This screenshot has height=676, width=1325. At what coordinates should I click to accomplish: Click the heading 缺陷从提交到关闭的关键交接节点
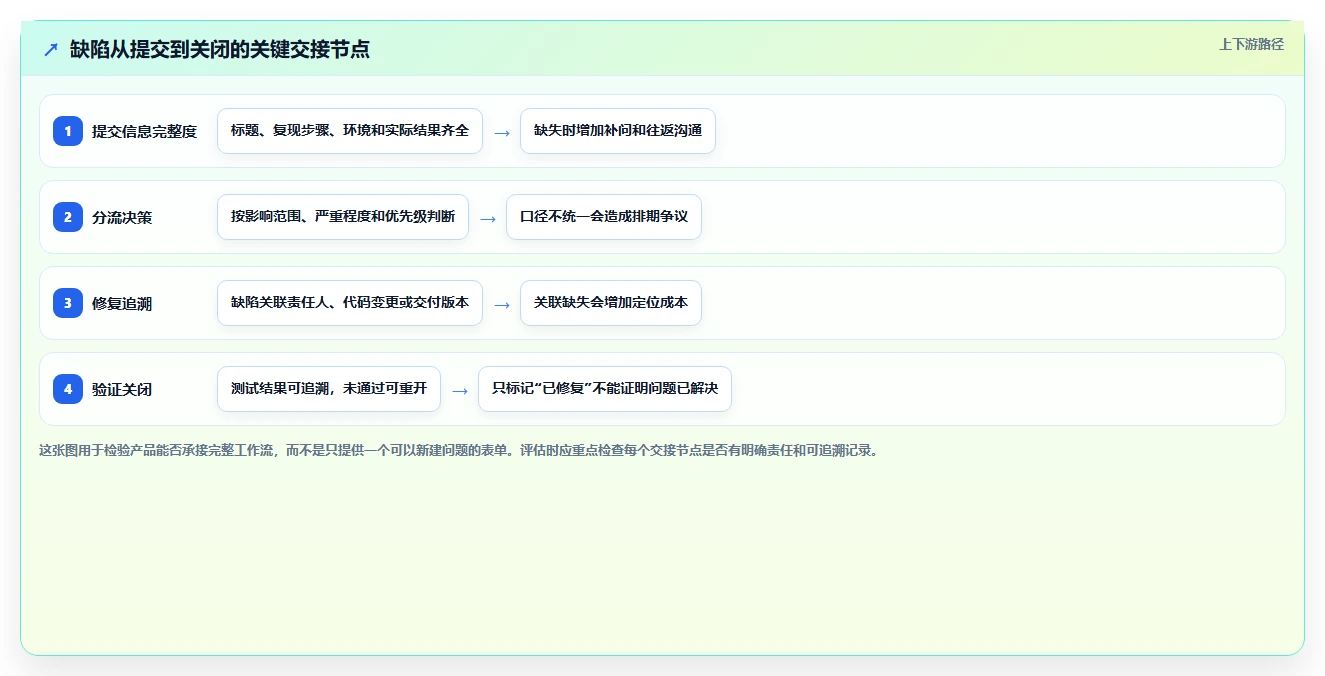click(x=220, y=49)
